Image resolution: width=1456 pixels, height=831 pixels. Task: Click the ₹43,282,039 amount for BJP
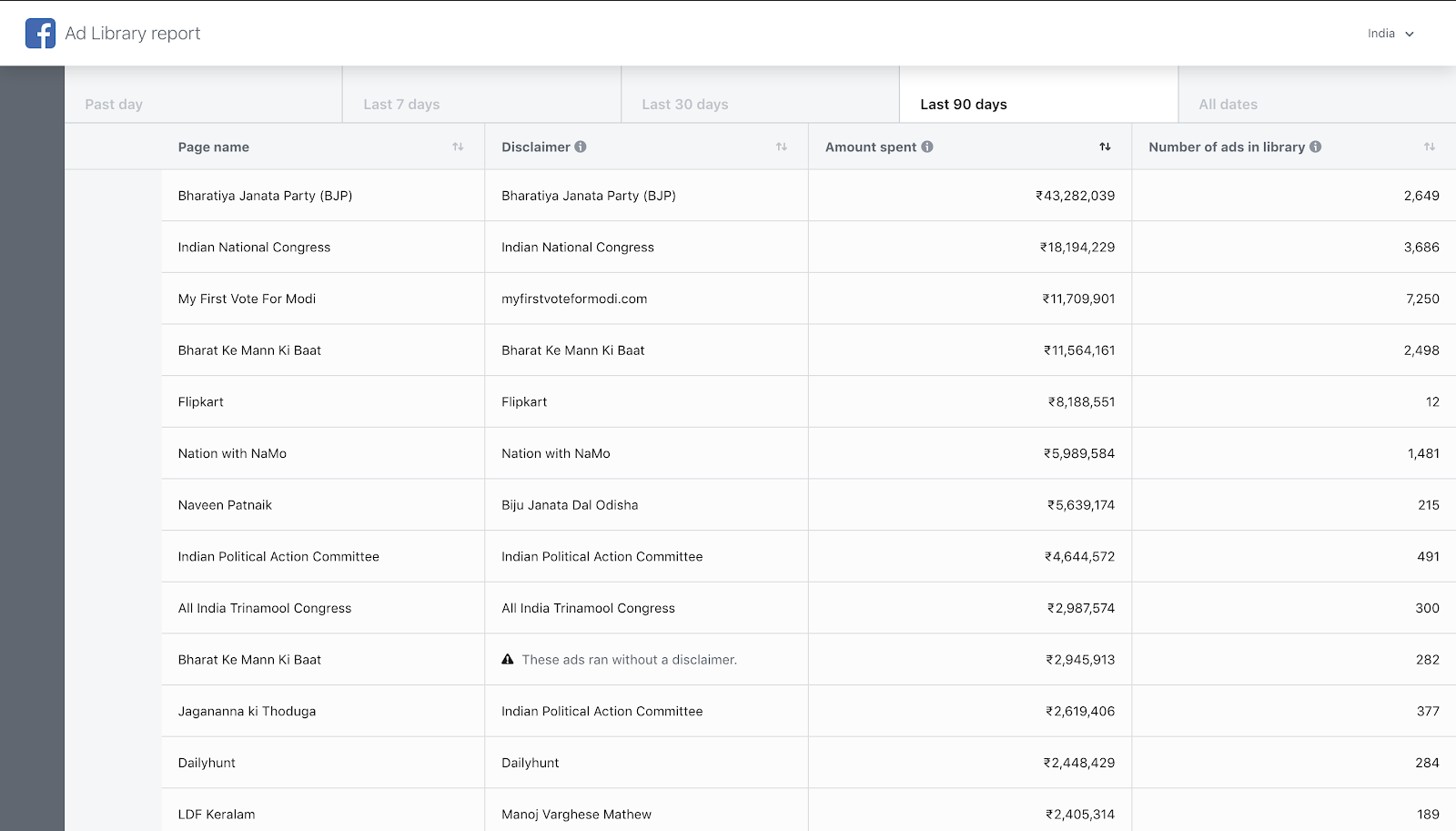coord(1076,196)
